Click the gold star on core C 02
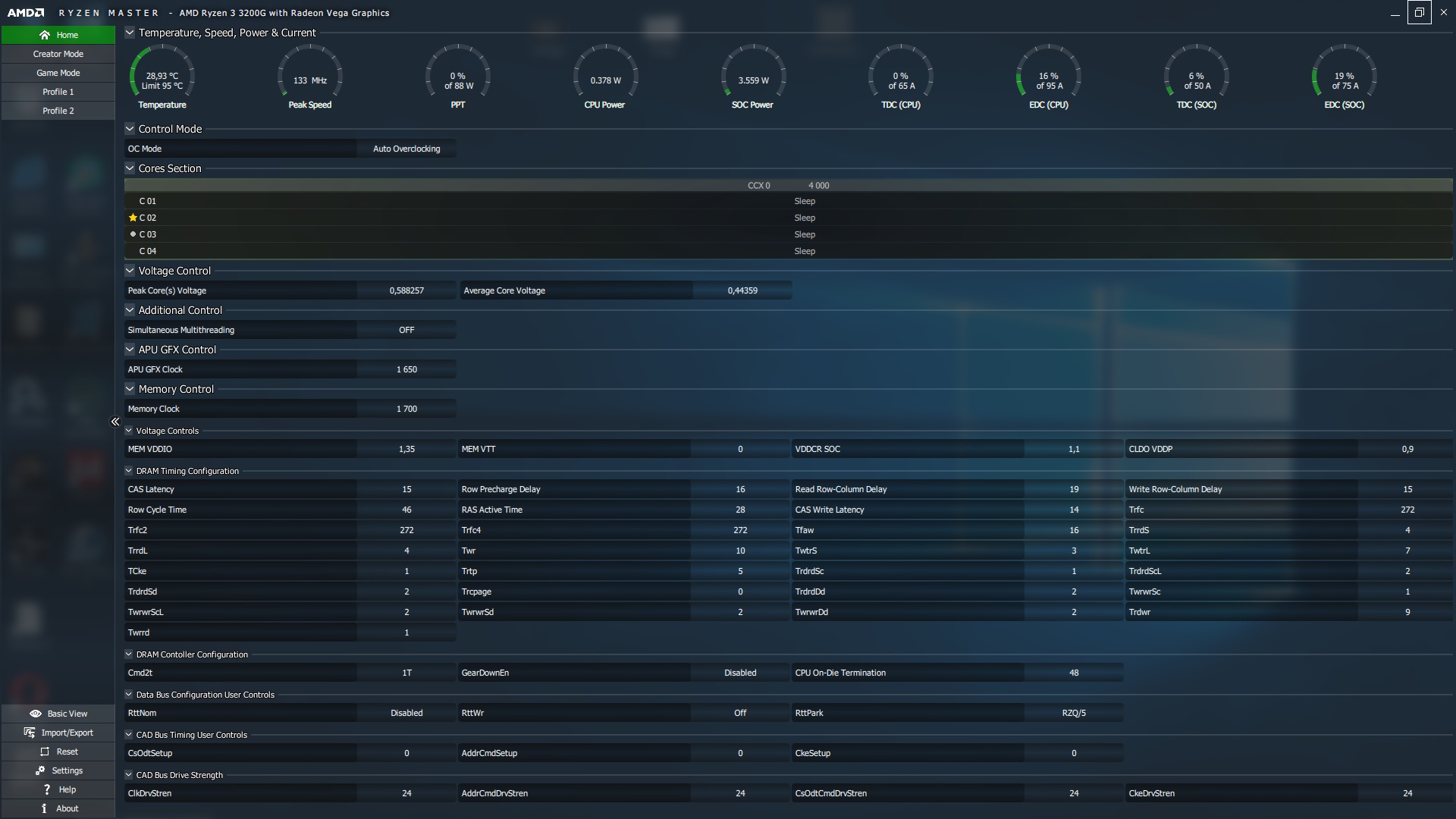This screenshot has width=1456, height=819. 133,218
